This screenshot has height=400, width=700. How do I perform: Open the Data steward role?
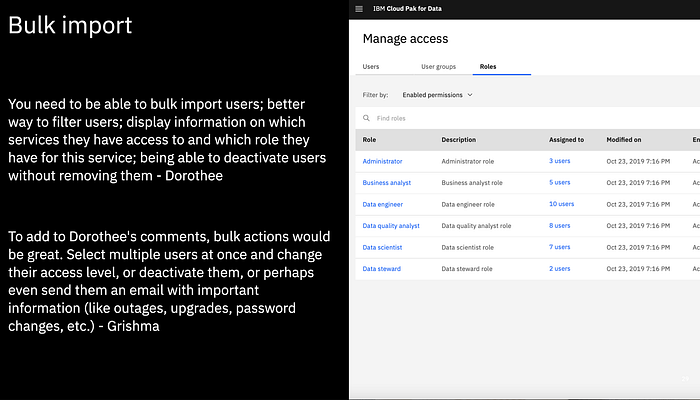(381, 269)
